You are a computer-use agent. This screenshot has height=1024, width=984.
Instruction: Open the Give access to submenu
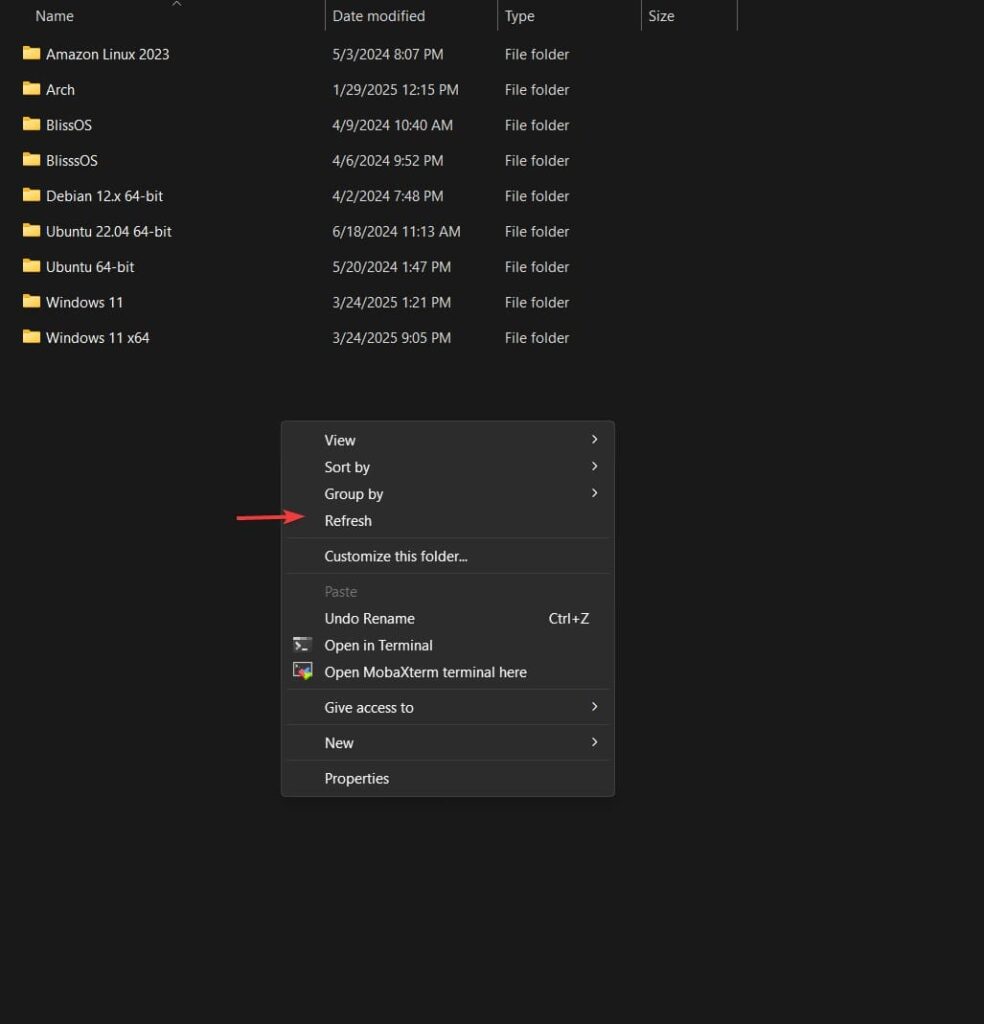pos(369,707)
